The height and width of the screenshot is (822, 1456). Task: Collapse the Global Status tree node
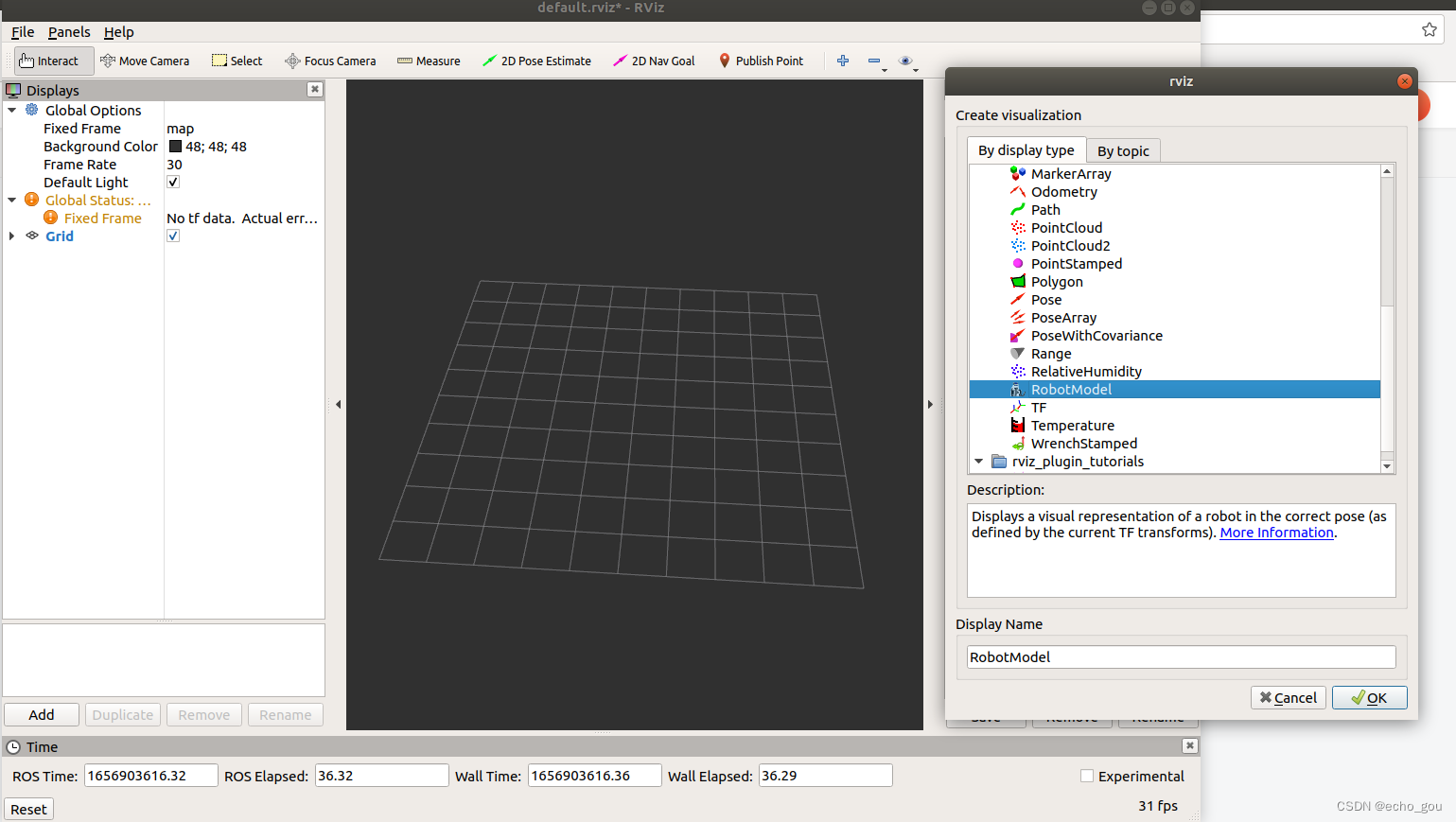pyautogui.click(x=12, y=201)
